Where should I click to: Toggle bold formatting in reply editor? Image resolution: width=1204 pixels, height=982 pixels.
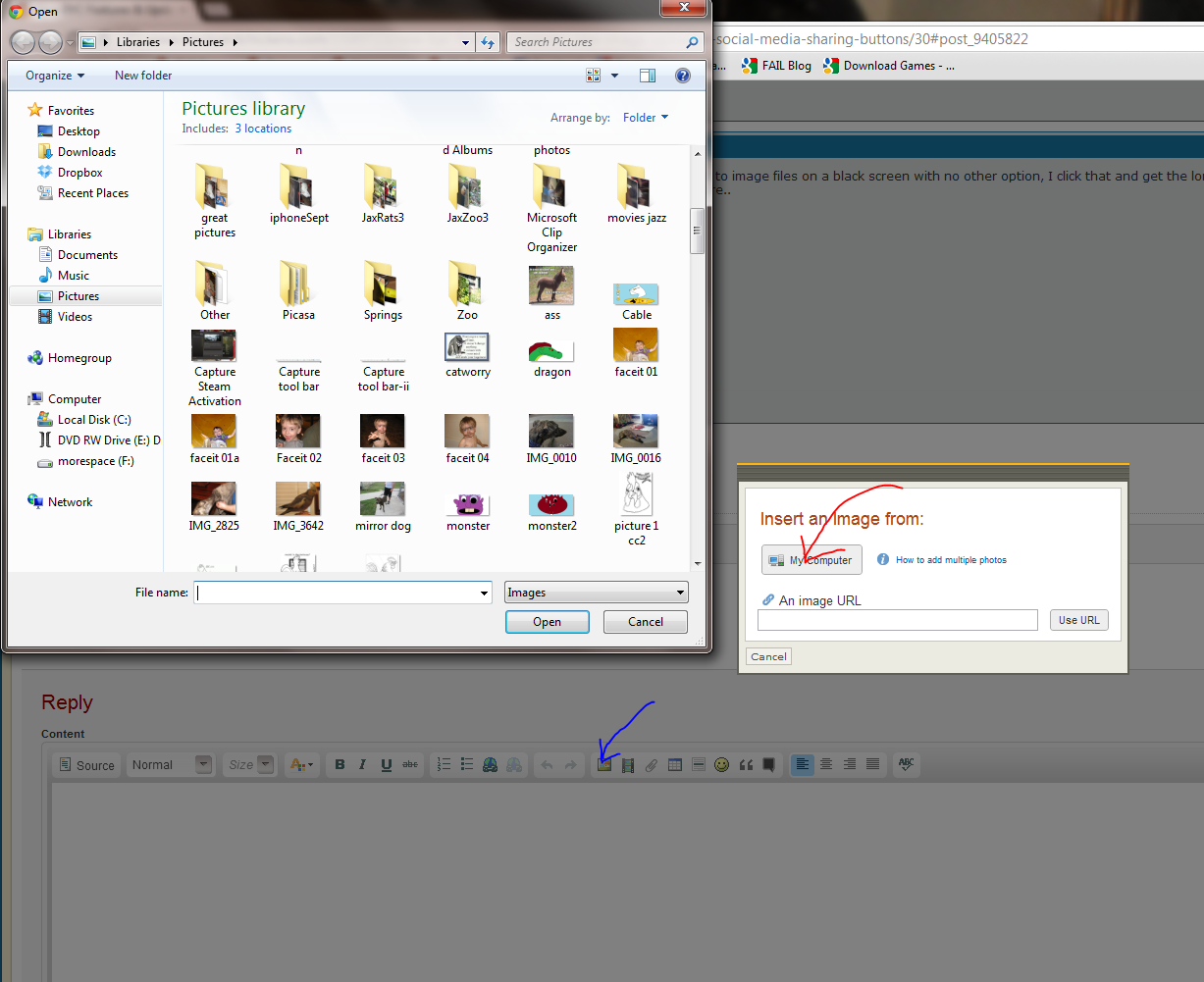[x=340, y=765]
